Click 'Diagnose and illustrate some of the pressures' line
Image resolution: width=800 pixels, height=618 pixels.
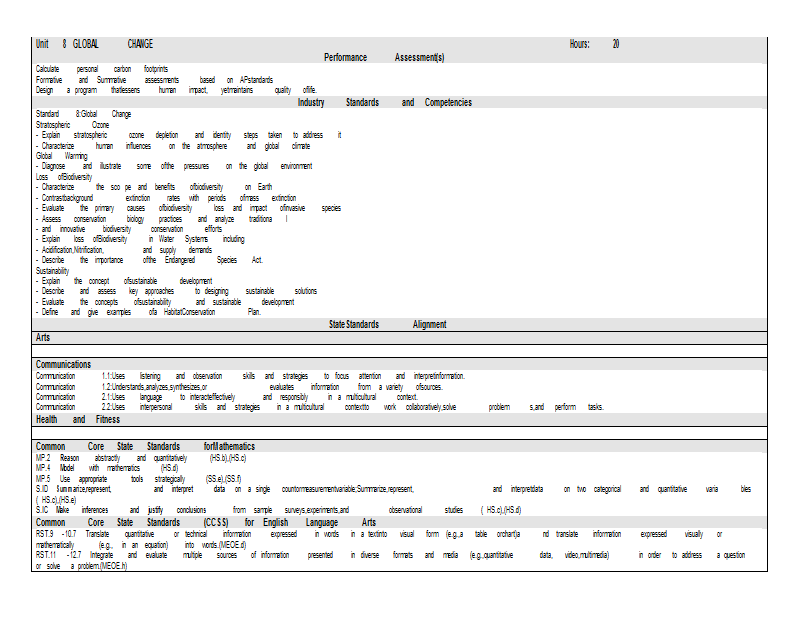click(x=174, y=166)
